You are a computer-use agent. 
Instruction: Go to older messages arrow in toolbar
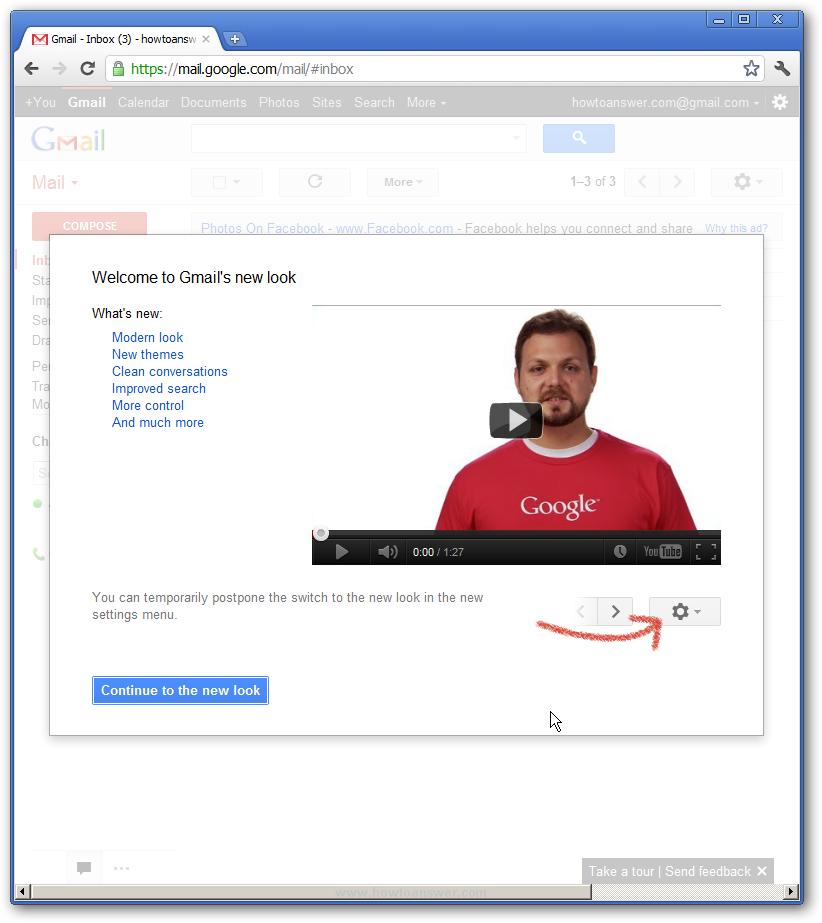click(677, 182)
